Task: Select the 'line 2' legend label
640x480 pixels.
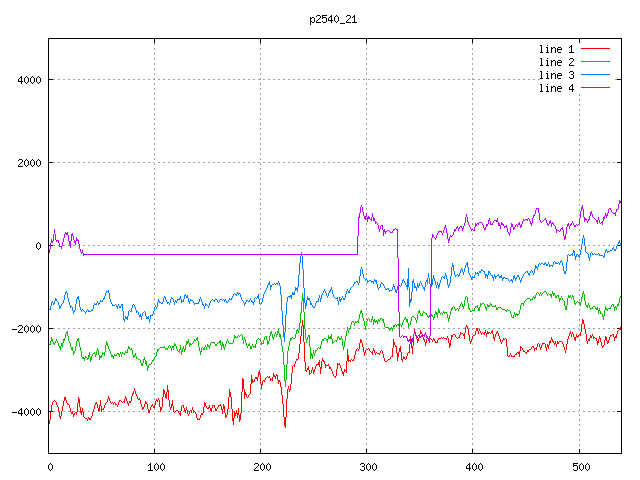Action: click(556, 62)
